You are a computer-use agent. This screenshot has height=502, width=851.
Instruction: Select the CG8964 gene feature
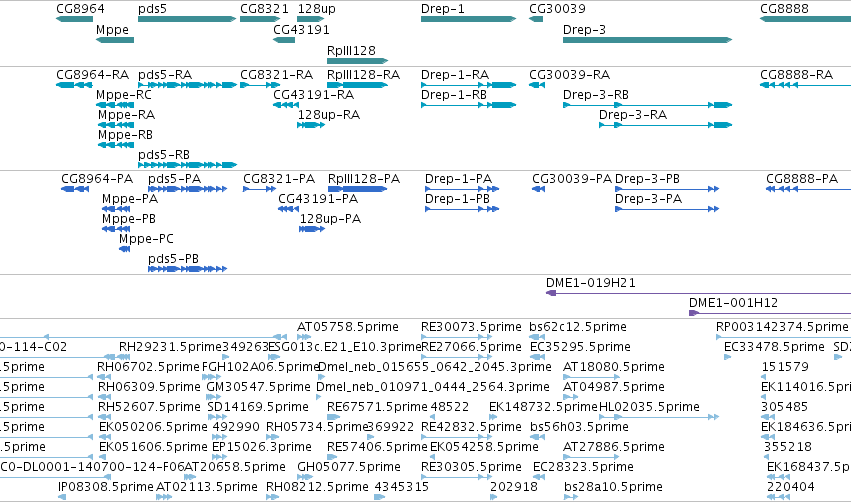point(74,20)
